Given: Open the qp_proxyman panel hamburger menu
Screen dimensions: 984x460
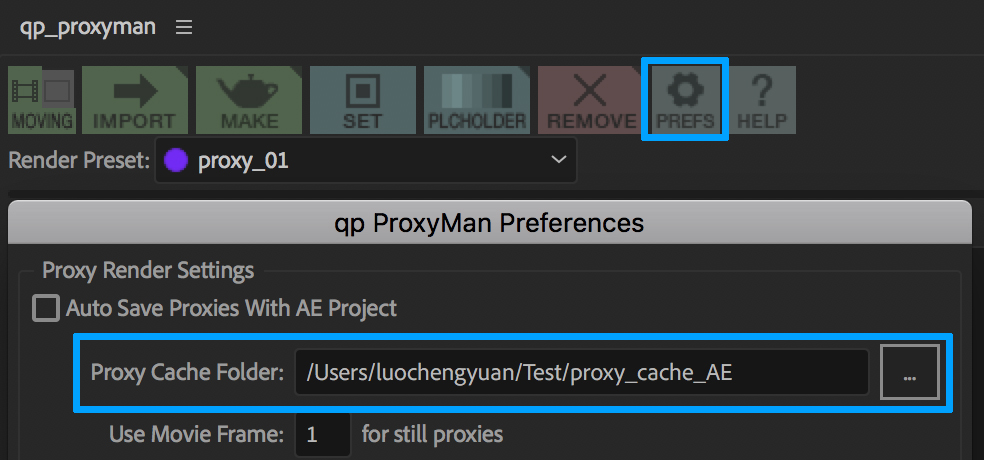Looking at the screenshot, I should tap(184, 28).
